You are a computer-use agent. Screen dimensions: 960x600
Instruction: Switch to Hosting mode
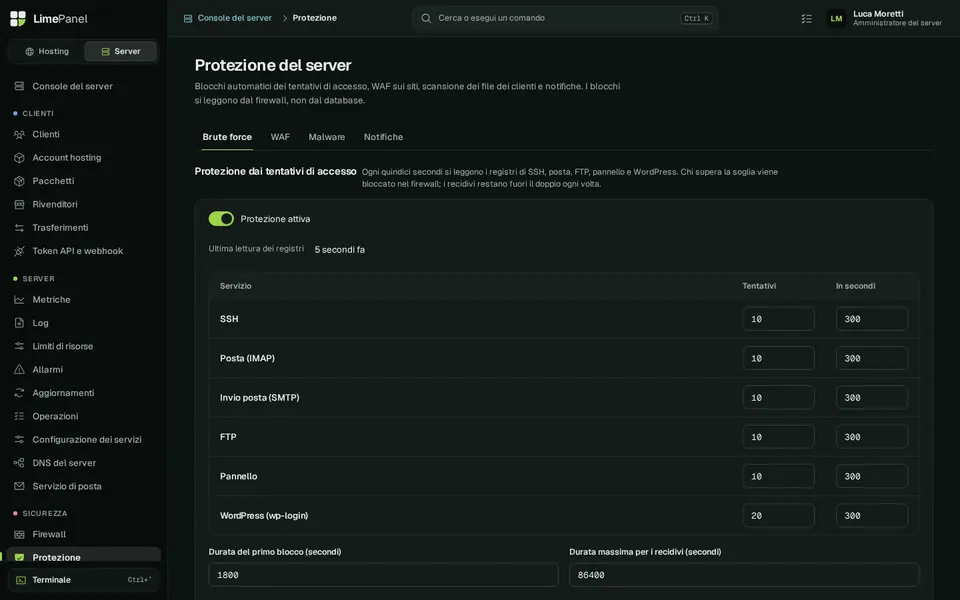point(47,51)
